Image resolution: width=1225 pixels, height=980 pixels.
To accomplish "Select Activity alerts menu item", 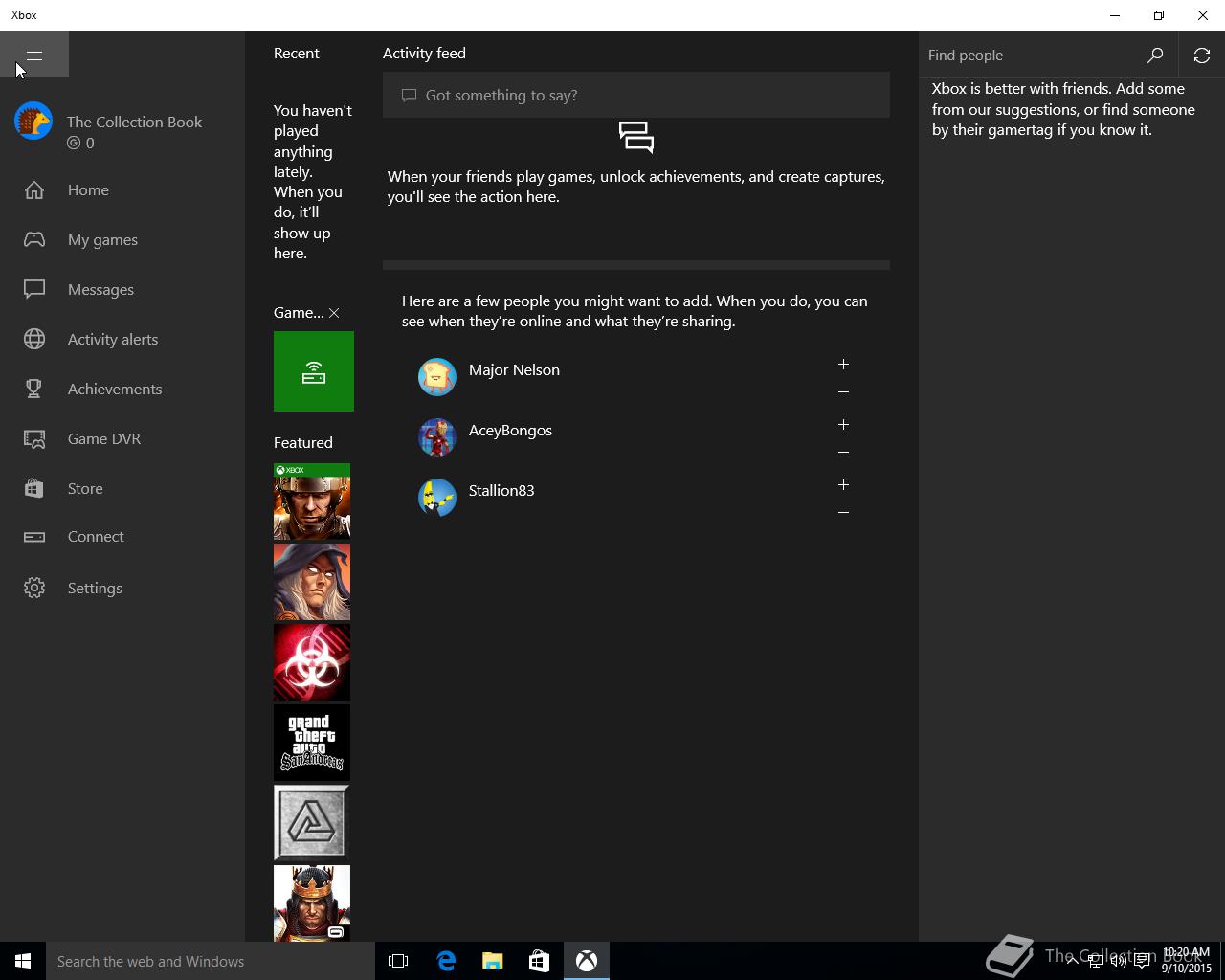I will click(113, 340).
